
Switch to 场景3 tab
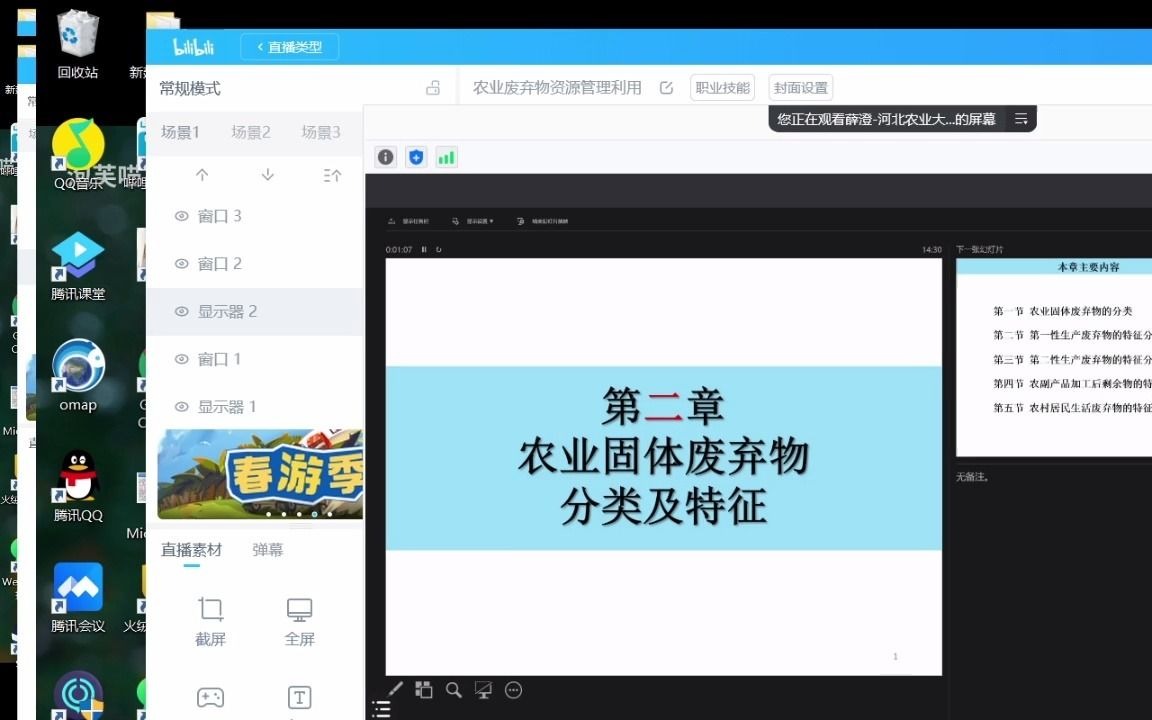pos(321,132)
